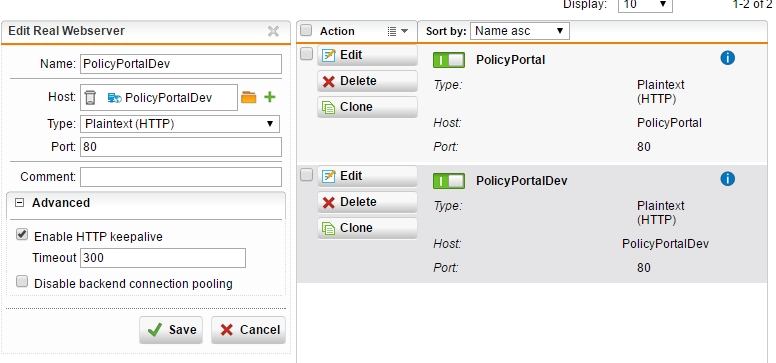776x363 pixels.
Task: Open the Sort by dropdown
Action: pyautogui.click(x=520, y=31)
